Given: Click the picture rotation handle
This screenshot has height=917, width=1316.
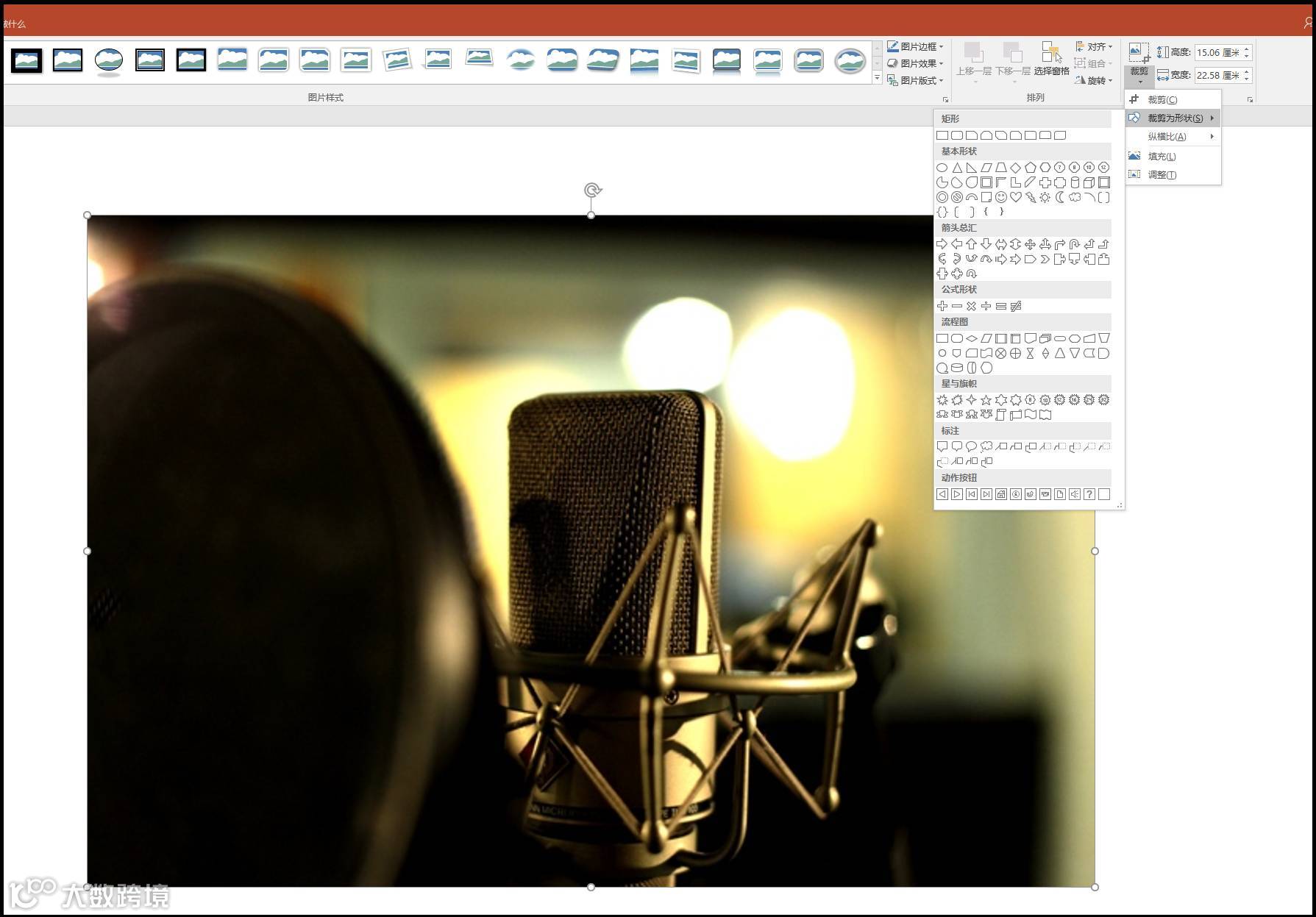Looking at the screenshot, I should coord(592,190).
